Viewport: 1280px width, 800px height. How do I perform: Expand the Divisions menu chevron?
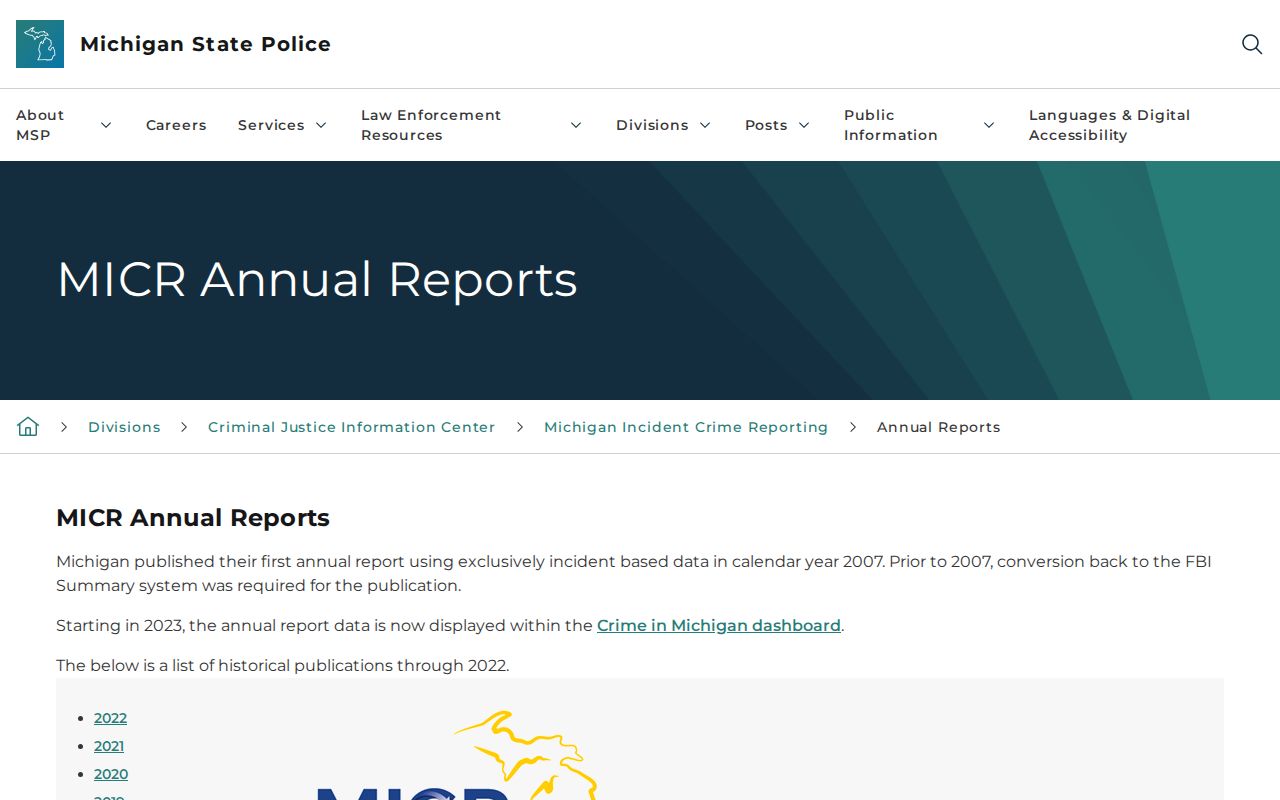tap(705, 125)
